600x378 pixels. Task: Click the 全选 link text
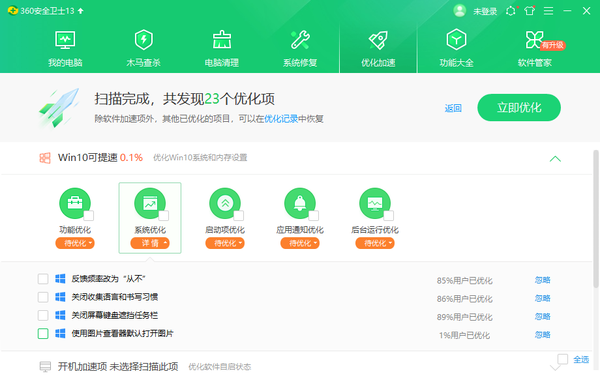(581, 360)
